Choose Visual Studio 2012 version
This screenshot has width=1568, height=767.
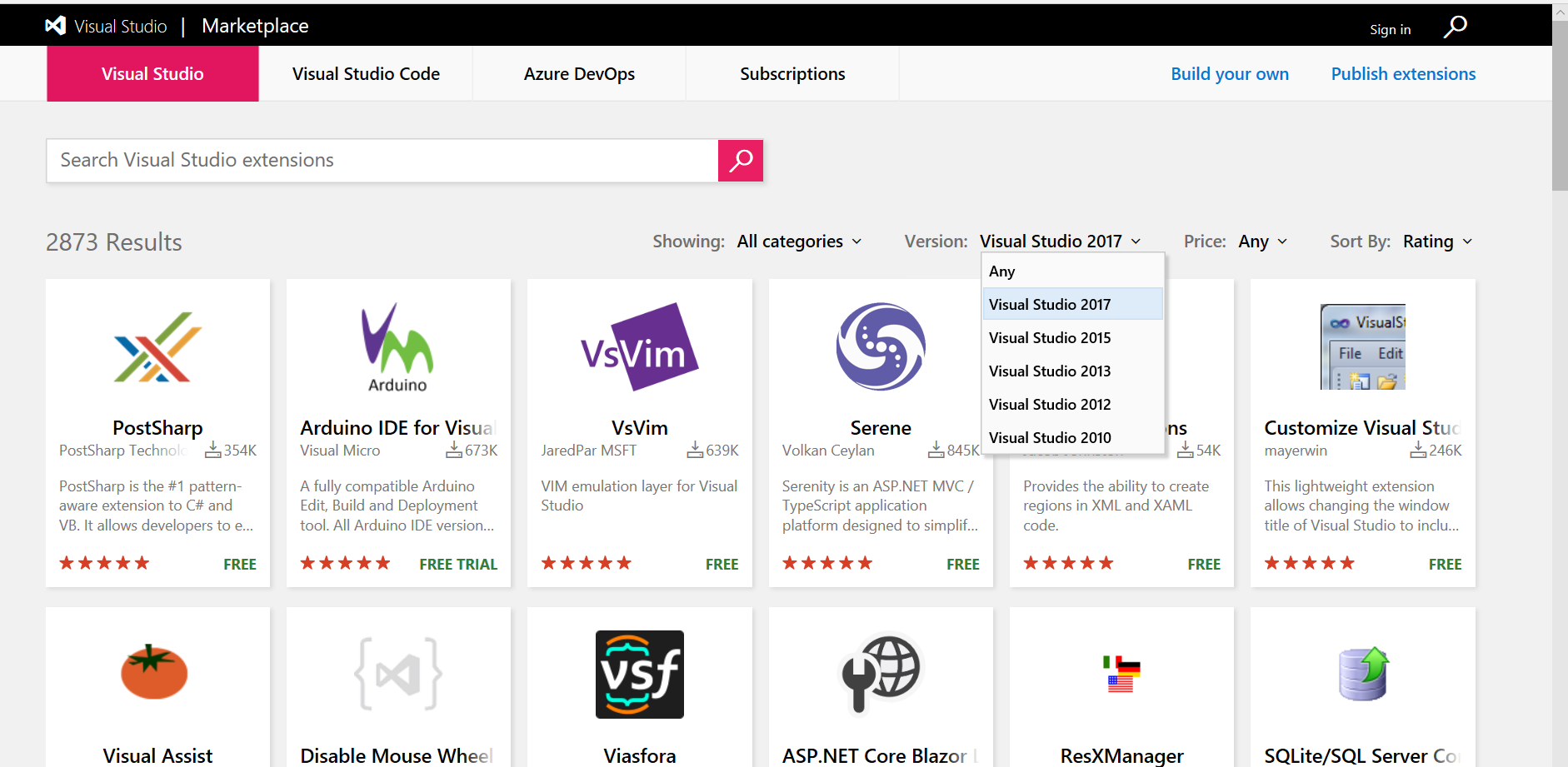(x=1073, y=404)
